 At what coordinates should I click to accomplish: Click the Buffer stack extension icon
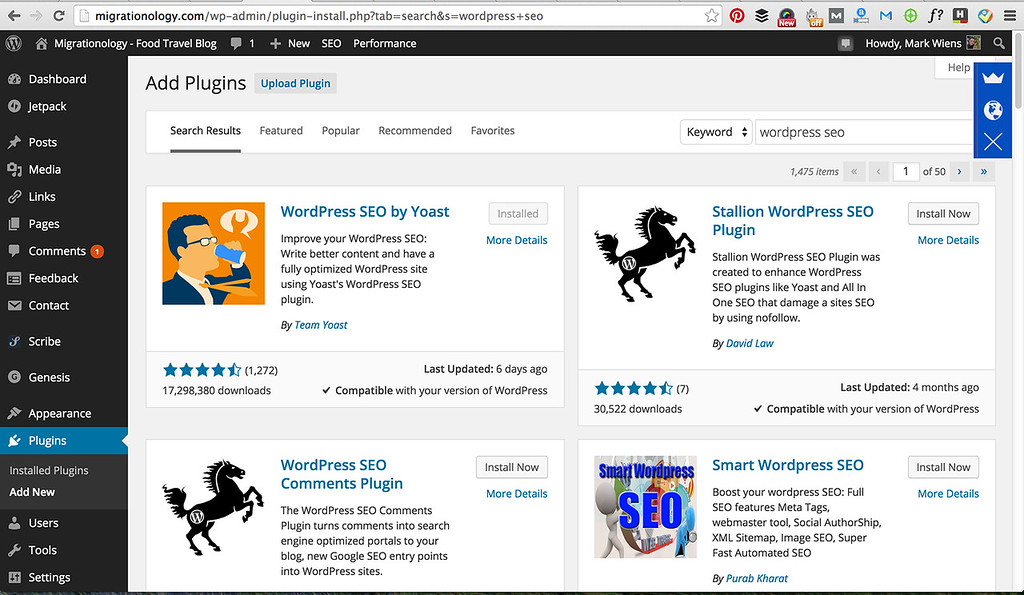pyautogui.click(x=761, y=16)
